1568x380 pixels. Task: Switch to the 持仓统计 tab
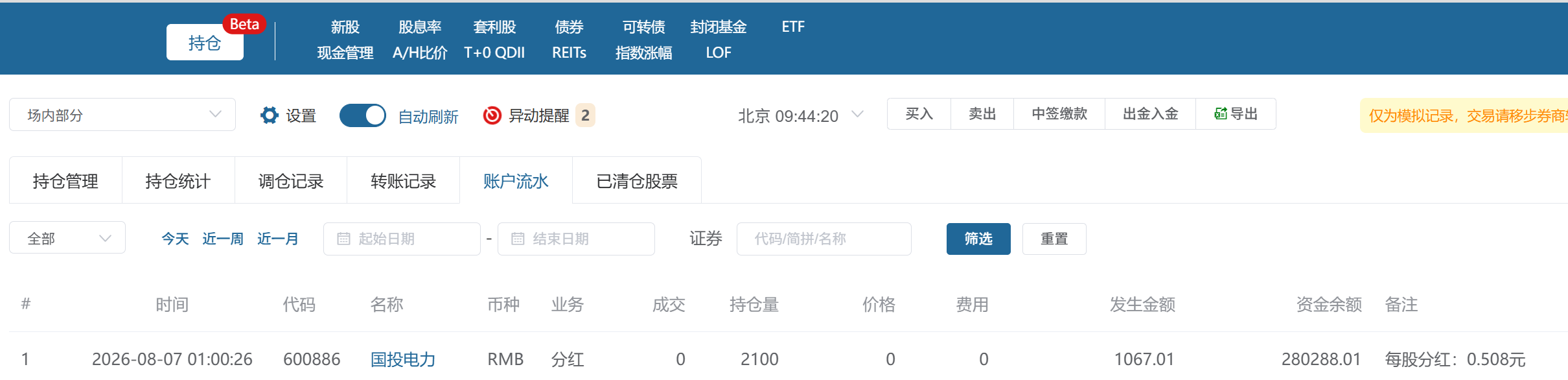178,180
